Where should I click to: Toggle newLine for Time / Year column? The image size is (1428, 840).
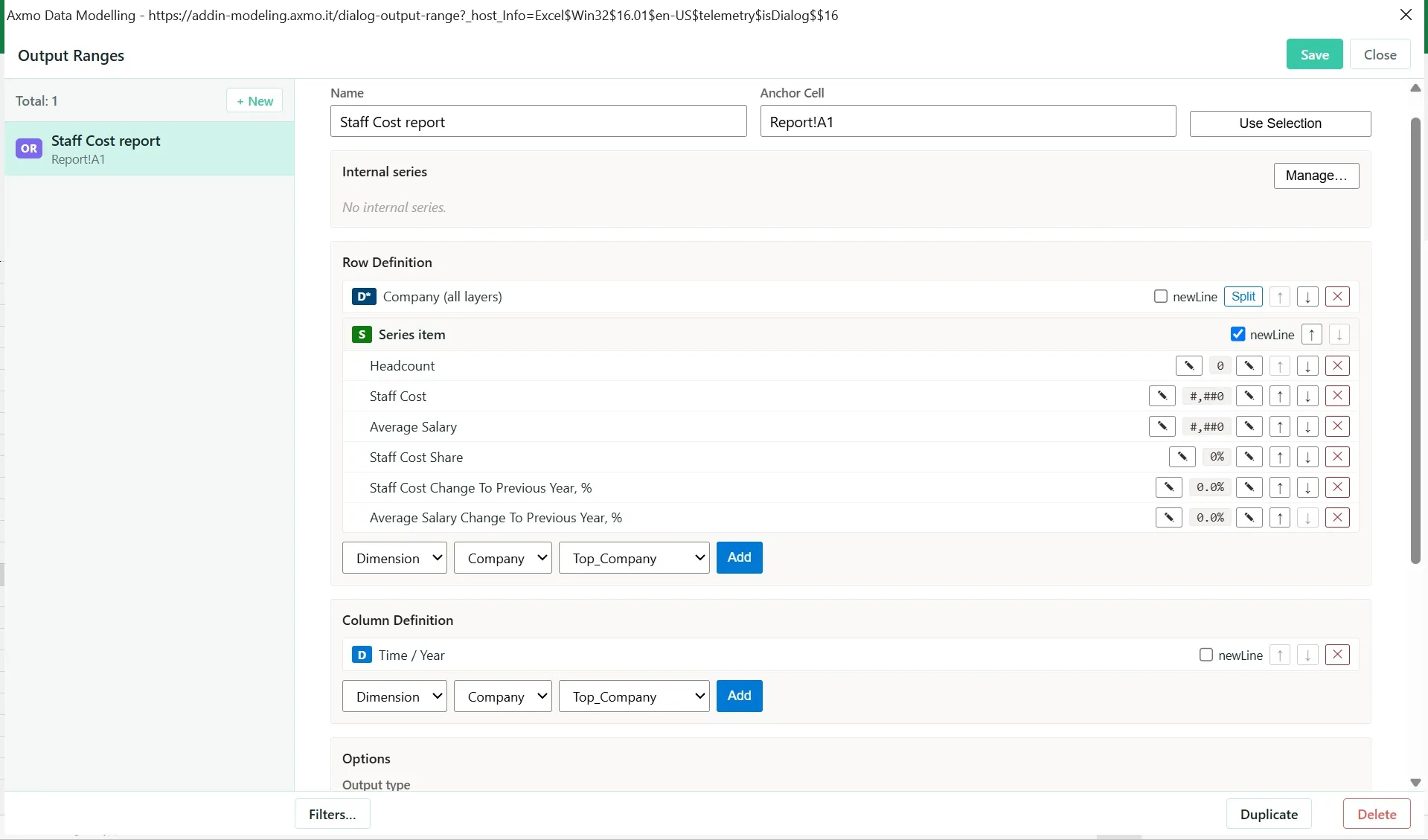(1206, 655)
